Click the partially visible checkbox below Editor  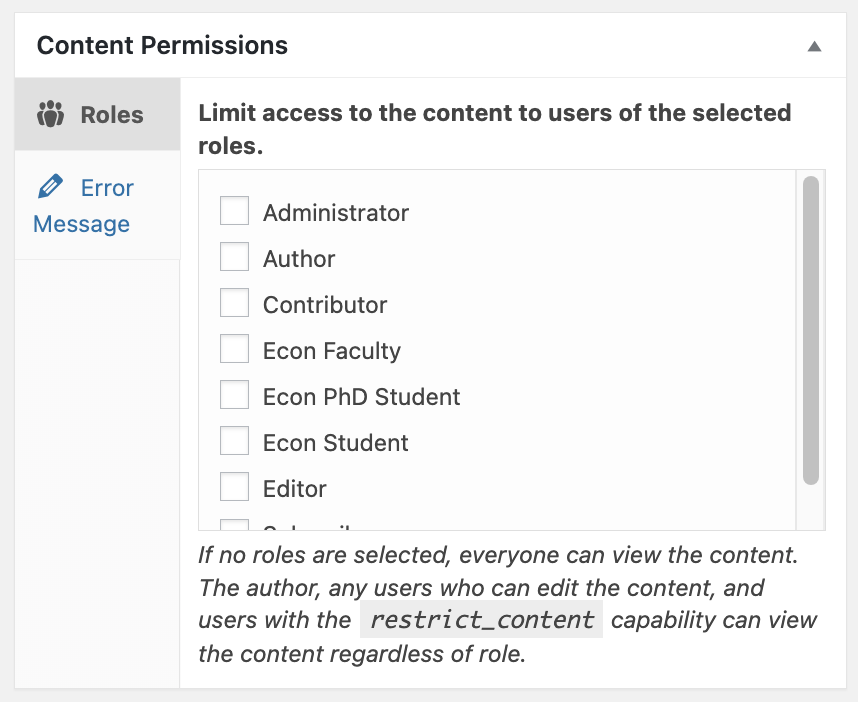[x=234, y=525]
